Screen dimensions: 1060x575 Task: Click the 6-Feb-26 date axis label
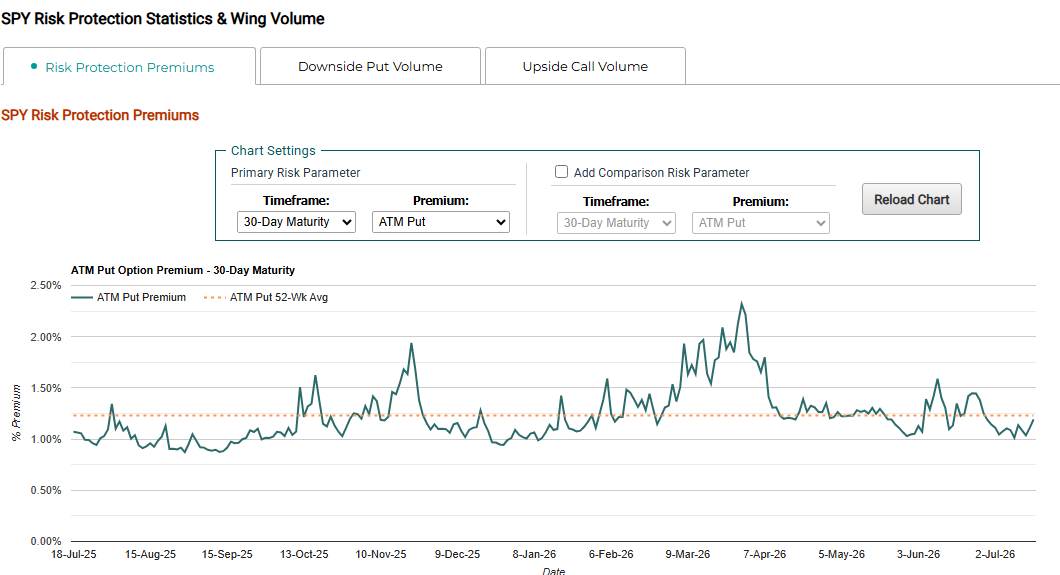(x=611, y=554)
